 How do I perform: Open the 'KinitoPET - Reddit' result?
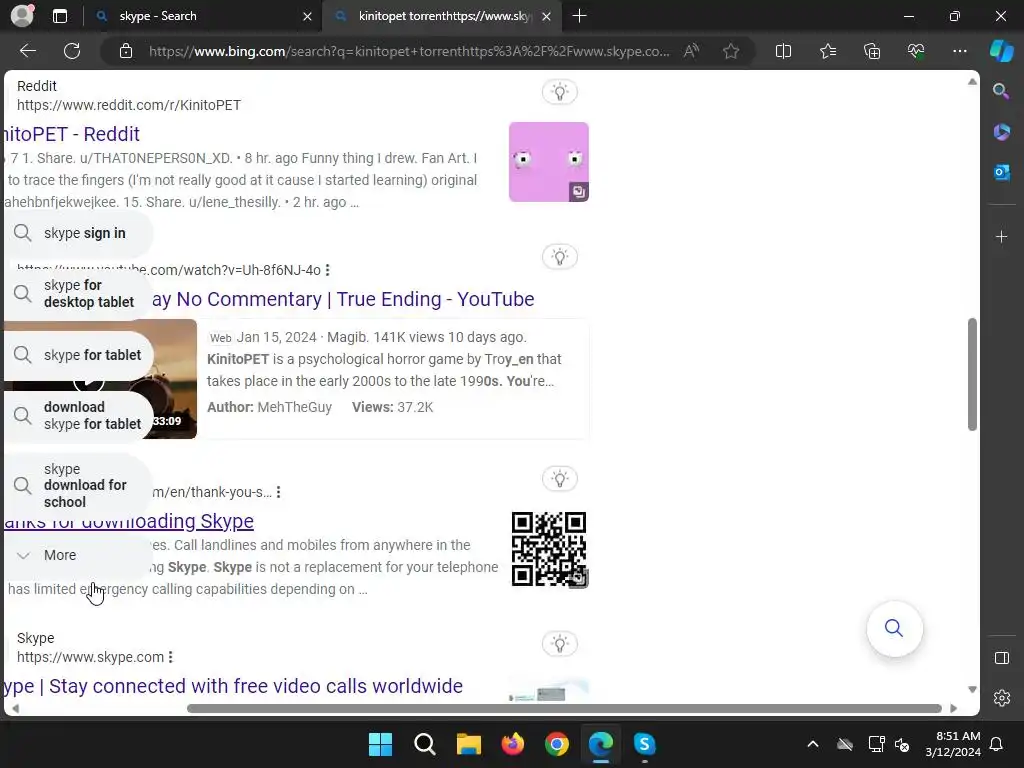71,134
